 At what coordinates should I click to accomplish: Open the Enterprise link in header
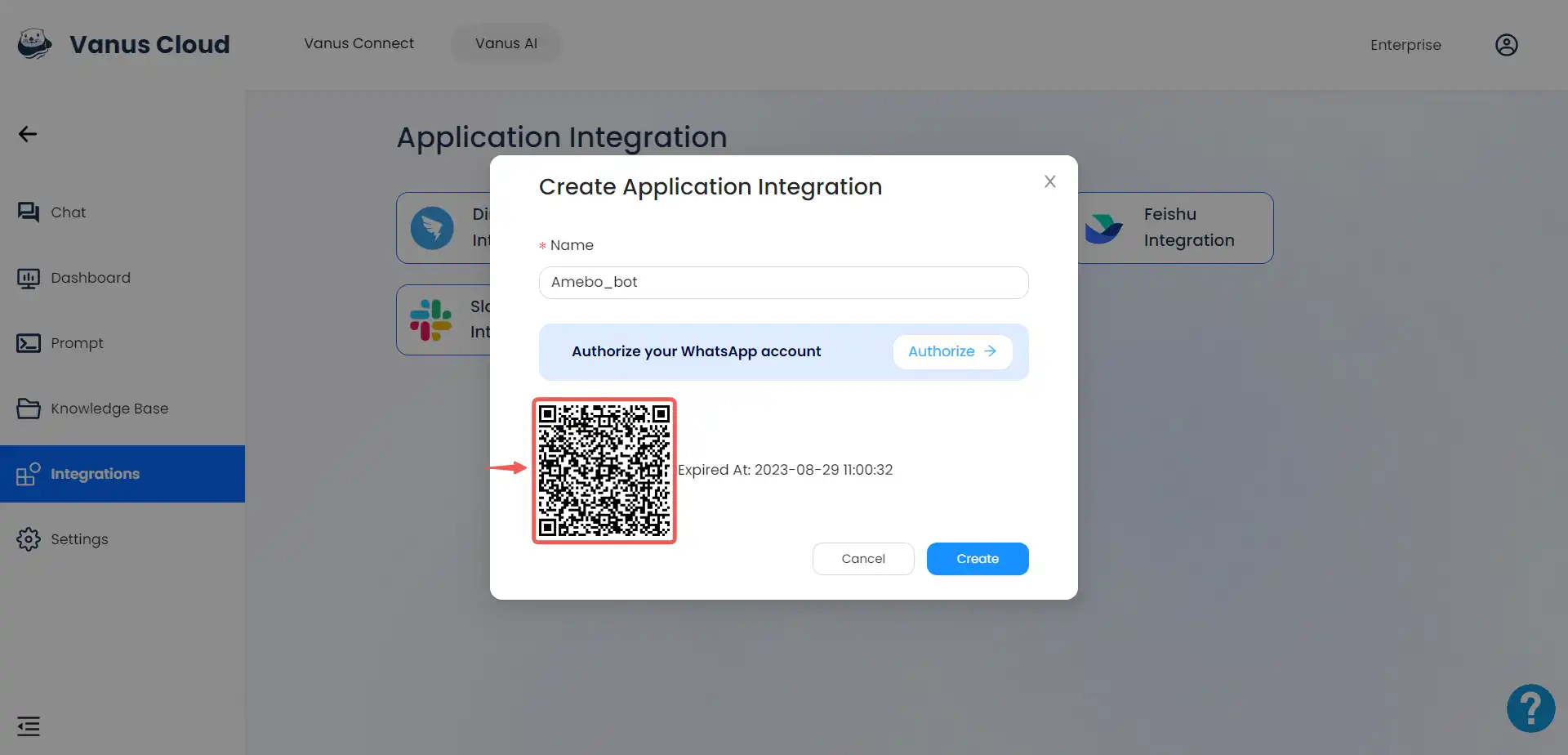click(1405, 45)
